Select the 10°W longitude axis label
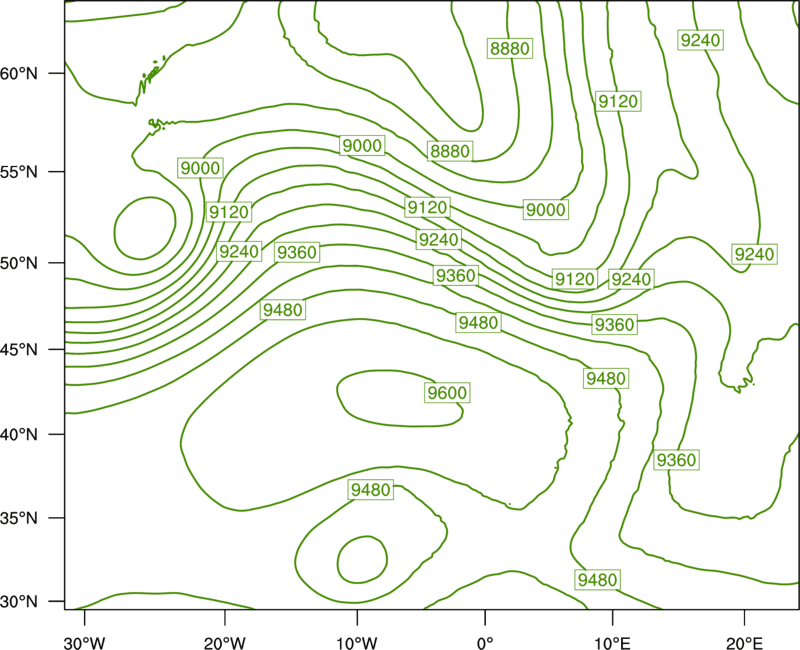The image size is (800, 650). (356, 643)
